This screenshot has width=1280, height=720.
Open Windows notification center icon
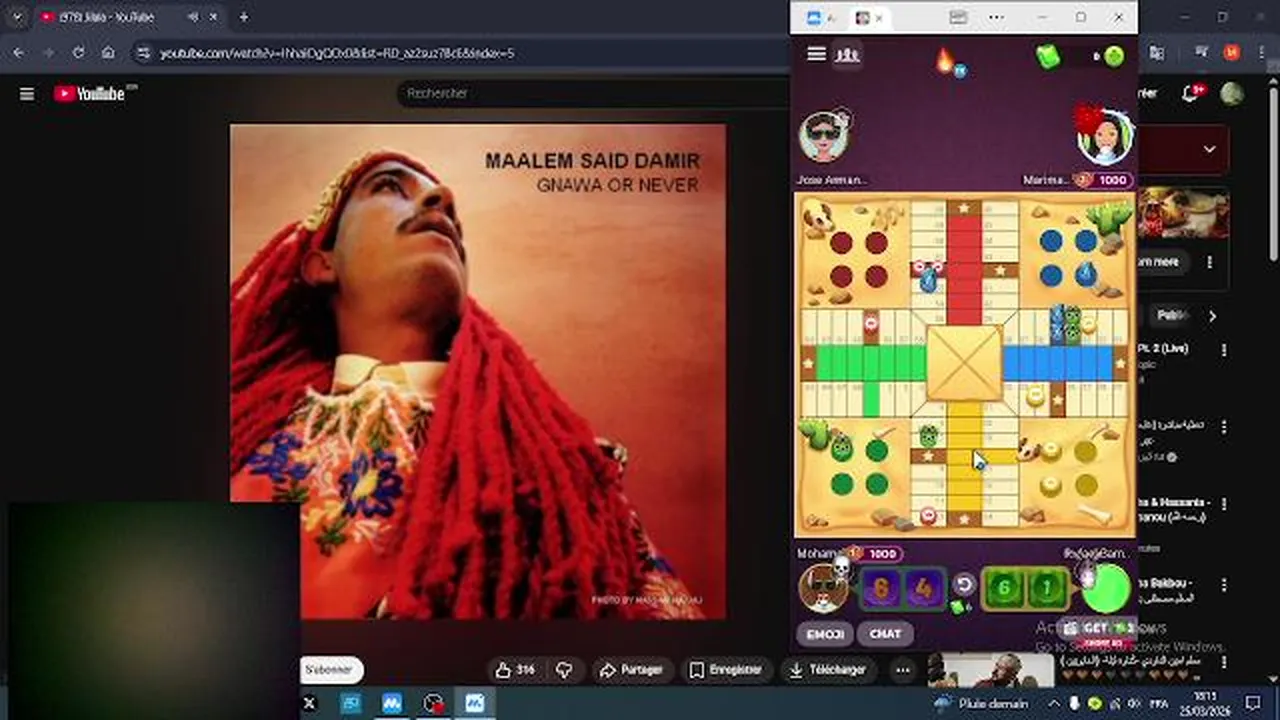1253,704
